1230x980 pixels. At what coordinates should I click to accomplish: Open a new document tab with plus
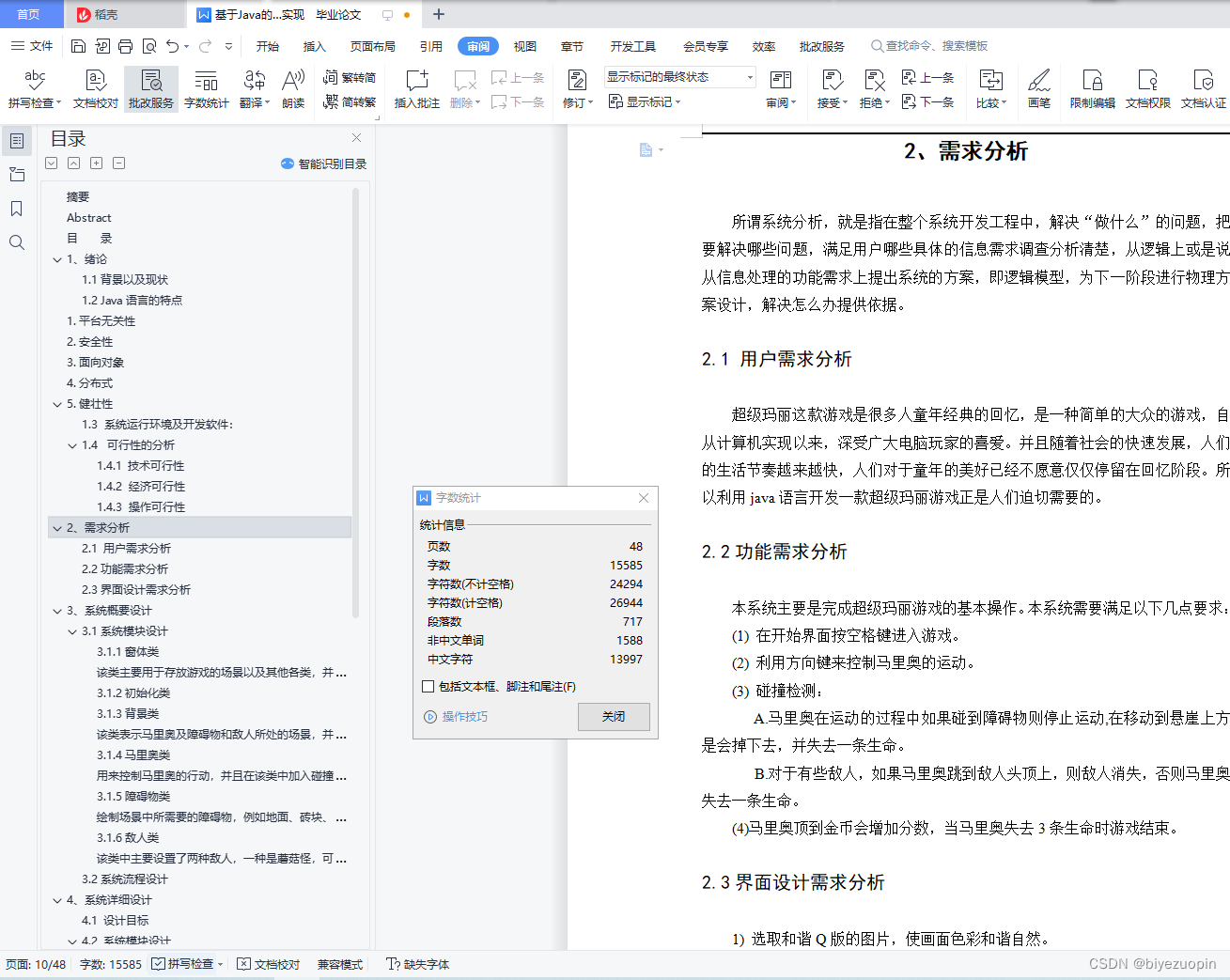click(439, 14)
